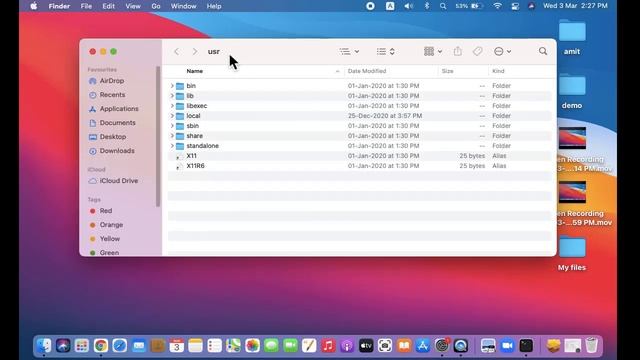Open the Share button in Finder toolbar
Viewport: 640px width, 360px height.
pyautogui.click(x=458, y=51)
